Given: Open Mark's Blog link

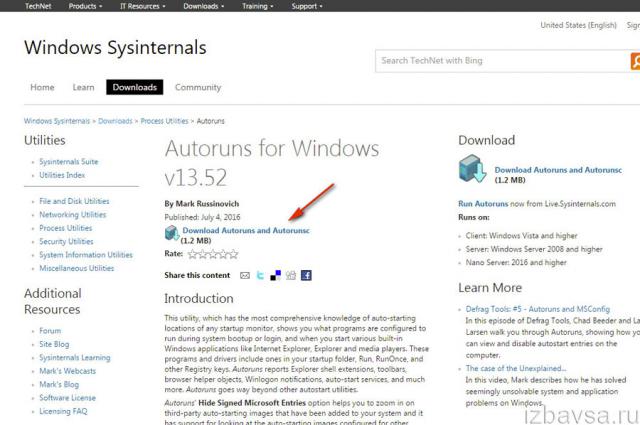Looking at the screenshot, I should click(59, 385).
